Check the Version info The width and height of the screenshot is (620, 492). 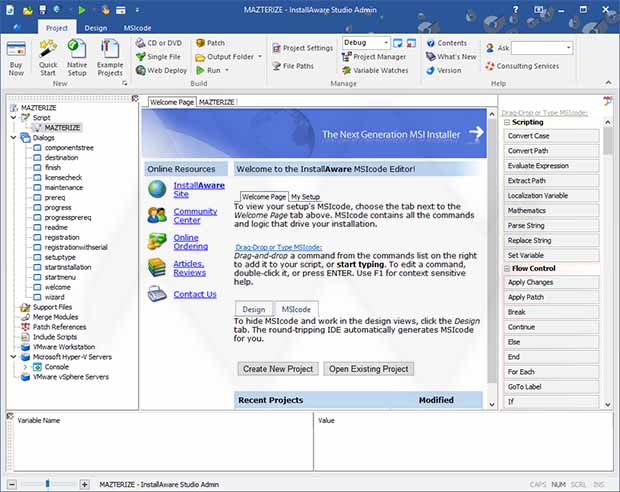coord(444,70)
